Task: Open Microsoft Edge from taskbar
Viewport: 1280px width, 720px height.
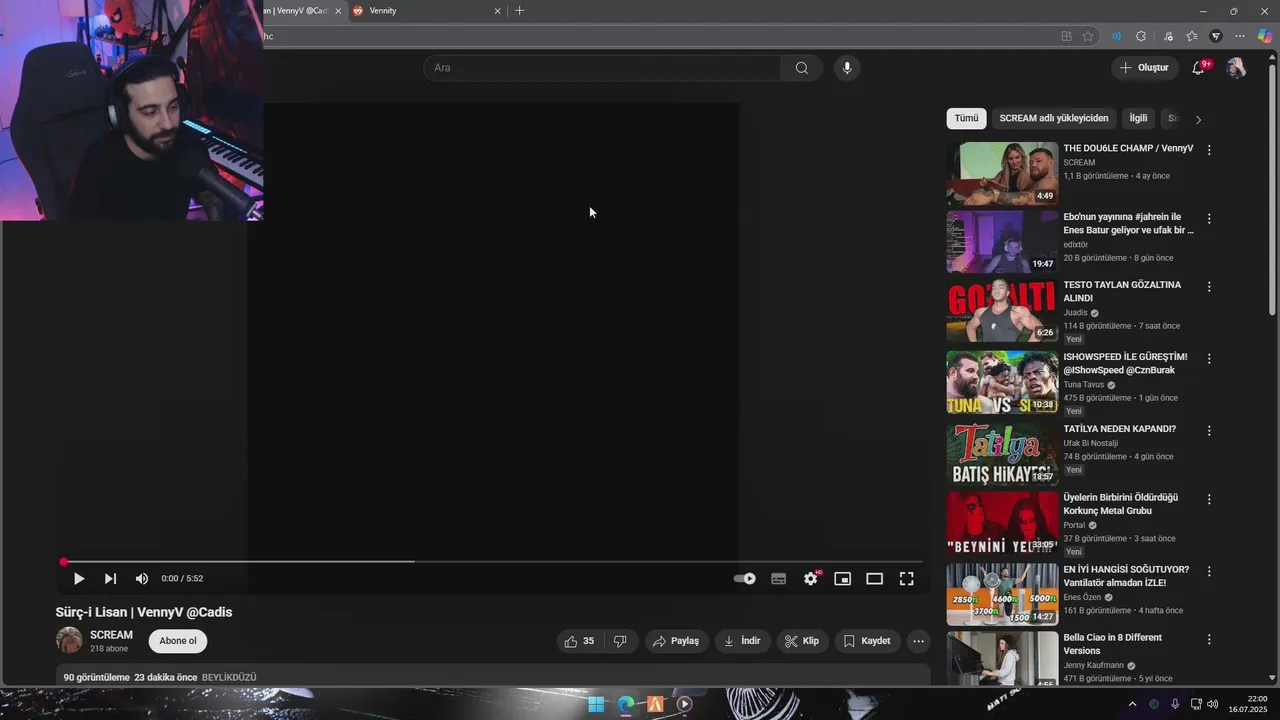Action: 626,704
